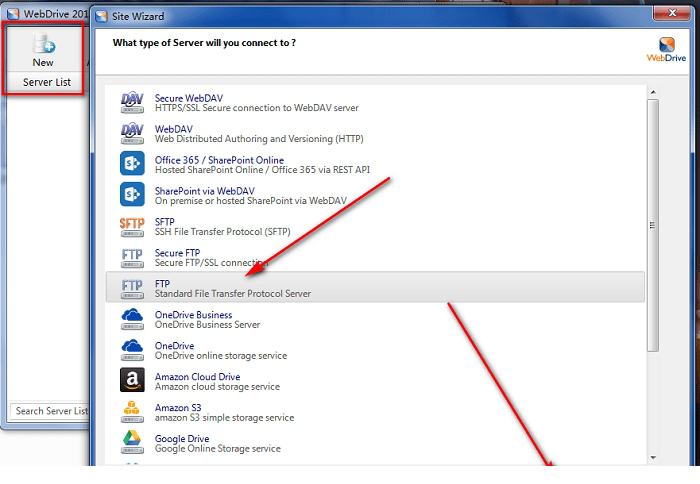Image resolution: width=700 pixels, height=484 pixels.
Task: Click the Search Server List field
Action: coord(48,411)
